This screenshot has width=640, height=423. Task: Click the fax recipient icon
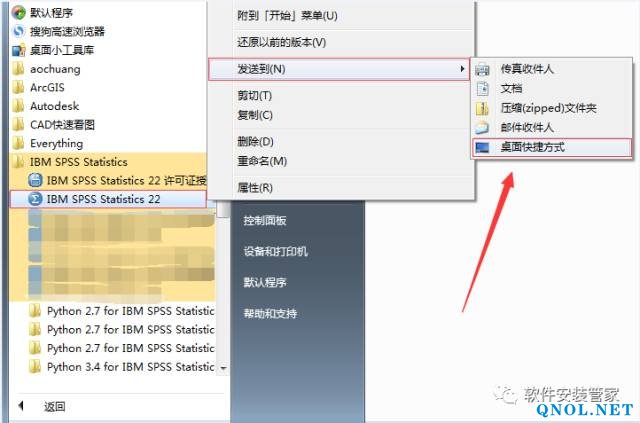pyautogui.click(x=482, y=69)
